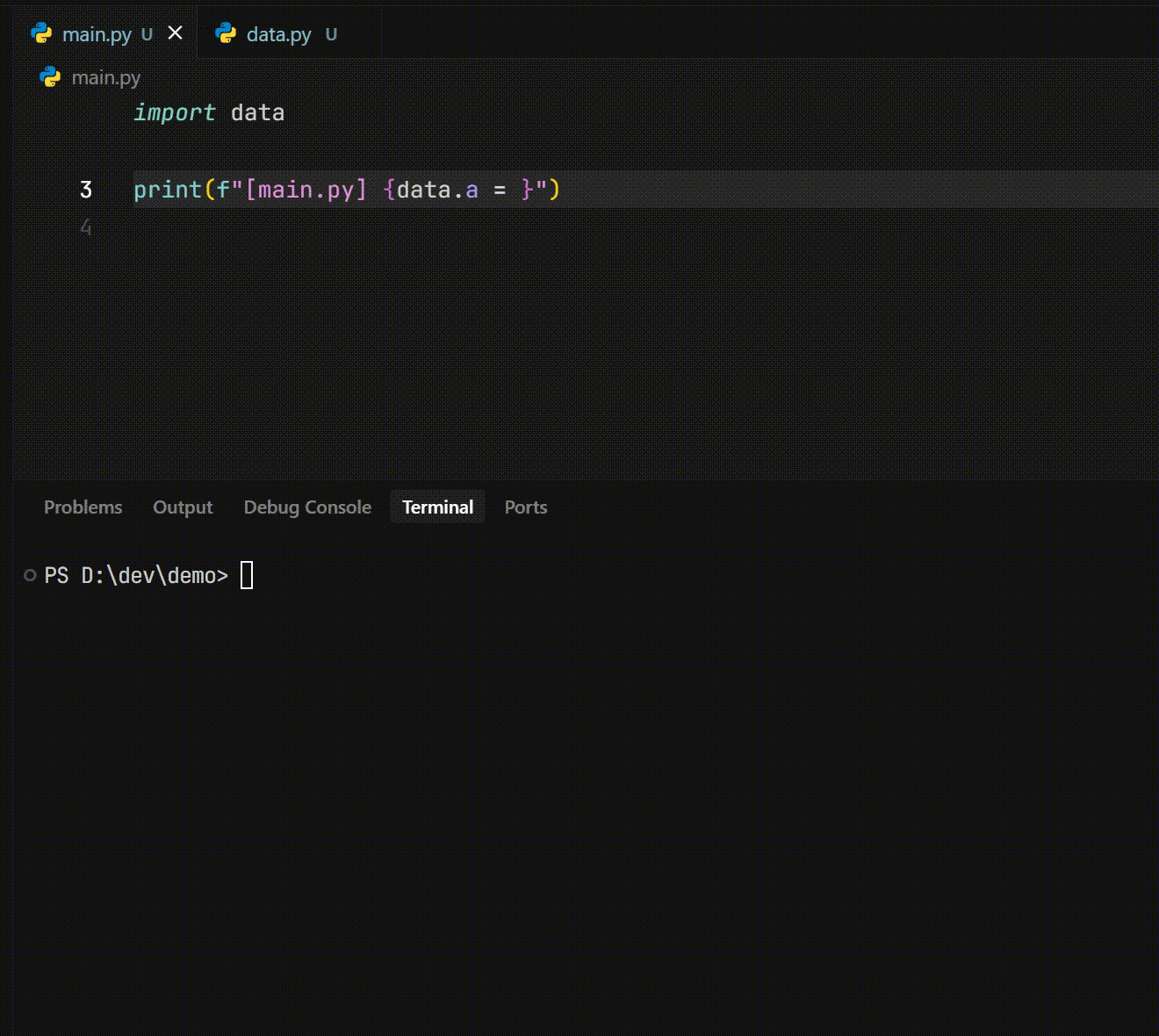Switch to the data.py tab

(x=278, y=34)
